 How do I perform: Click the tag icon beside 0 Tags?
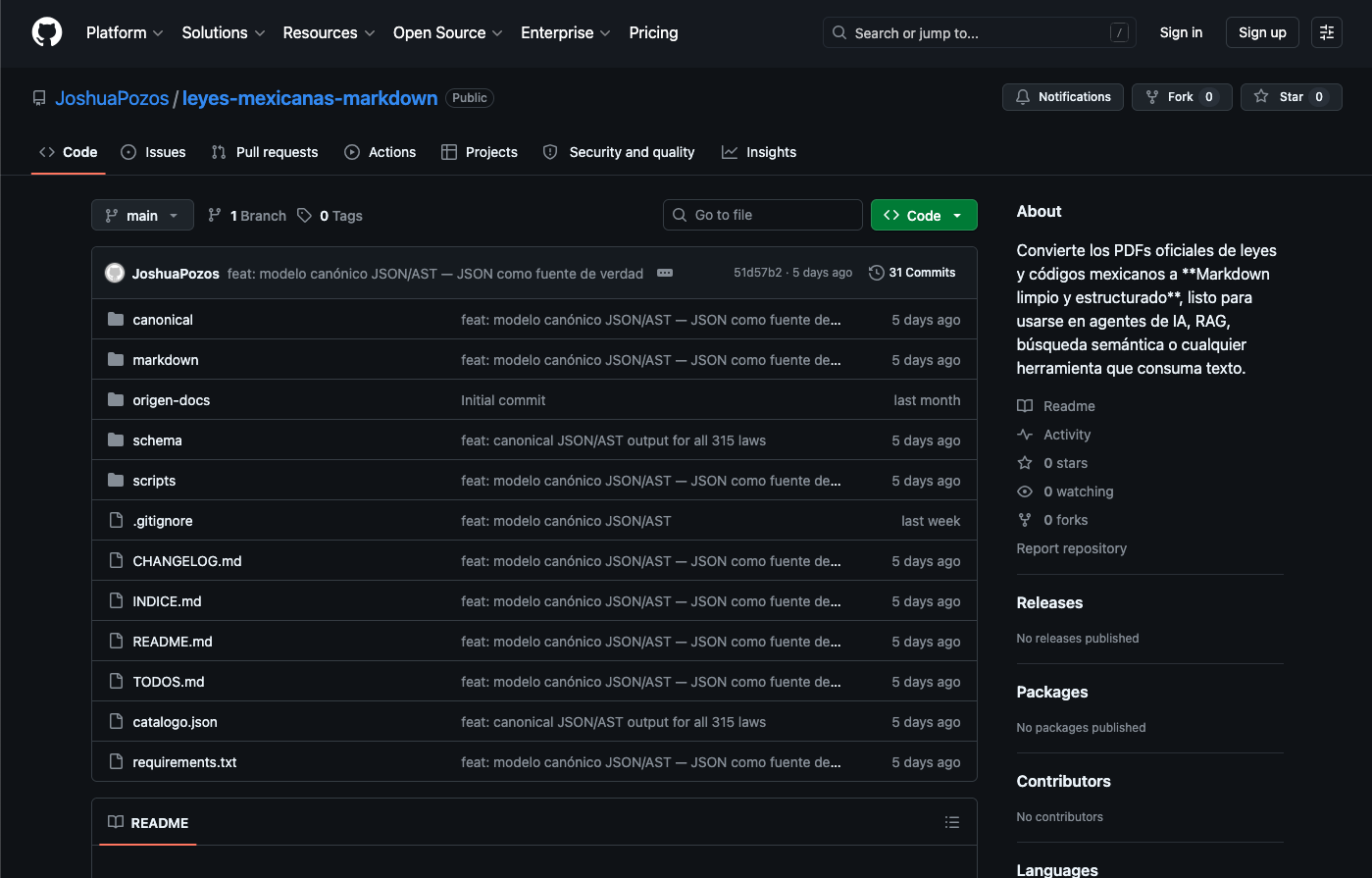(305, 215)
